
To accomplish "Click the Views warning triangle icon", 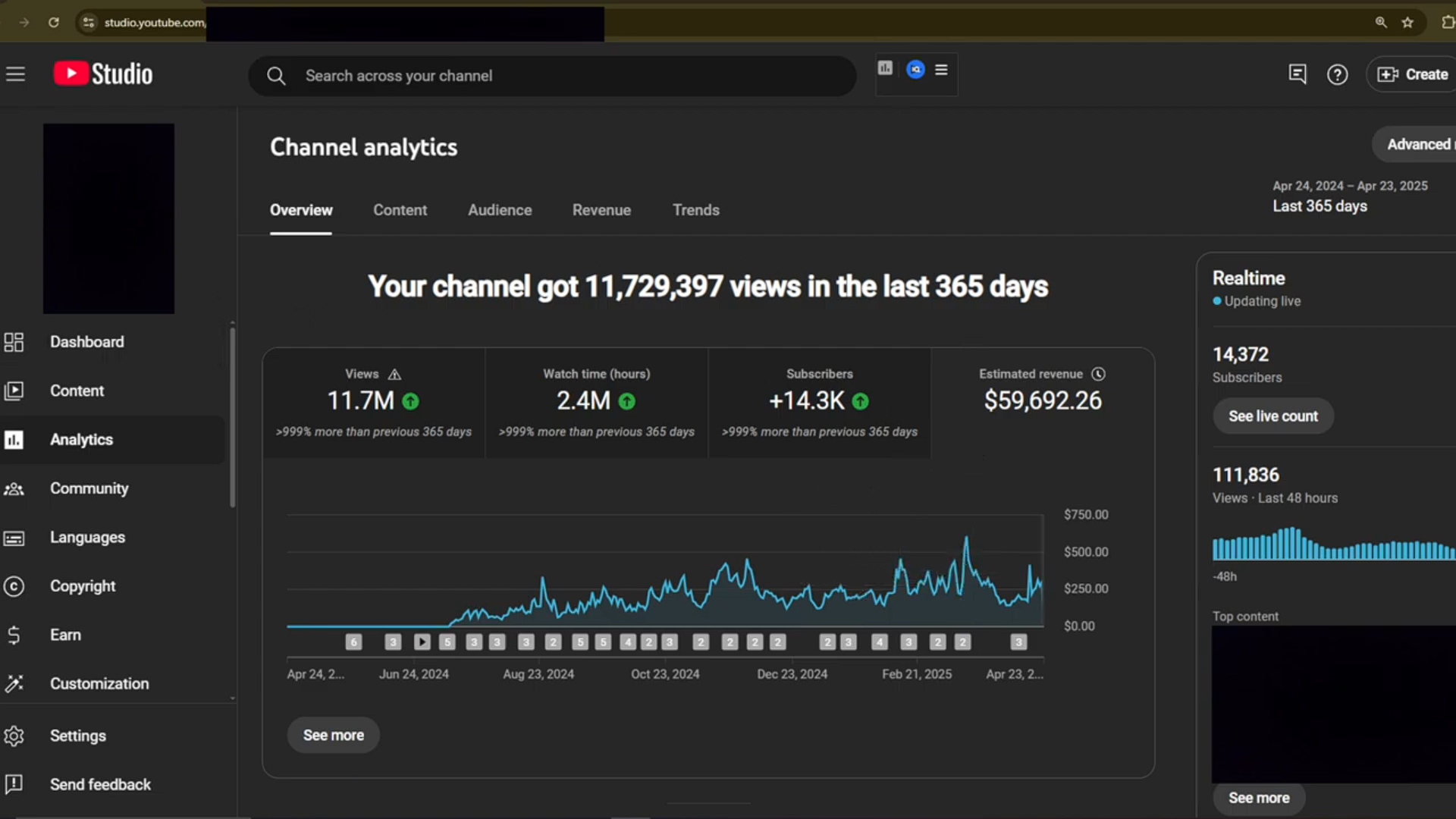I will pos(394,375).
